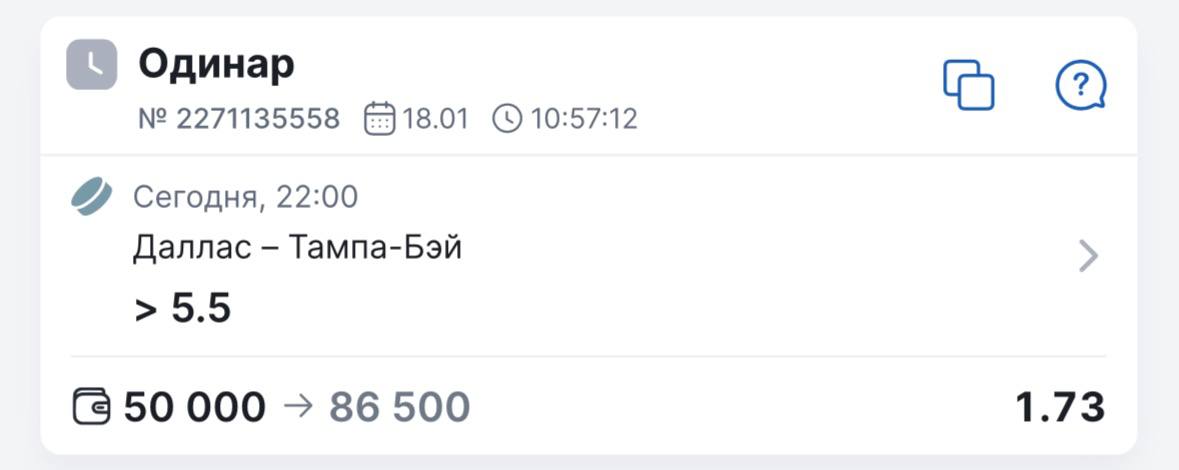
Task: Expand match details with the right chevron
Action: coord(1088,257)
